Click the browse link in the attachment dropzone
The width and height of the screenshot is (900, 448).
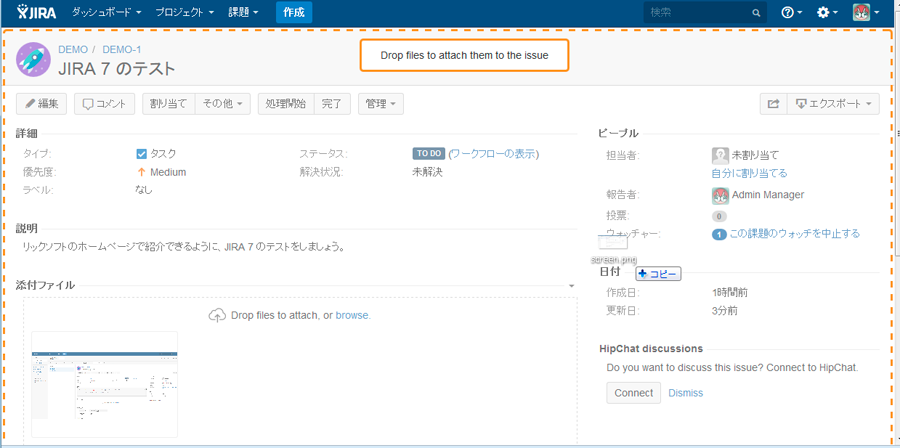[x=353, y=315]
